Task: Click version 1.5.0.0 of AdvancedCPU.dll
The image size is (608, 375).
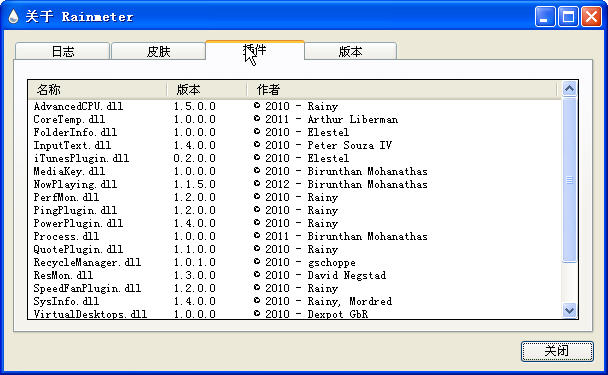Action: [x=195, y=106]
